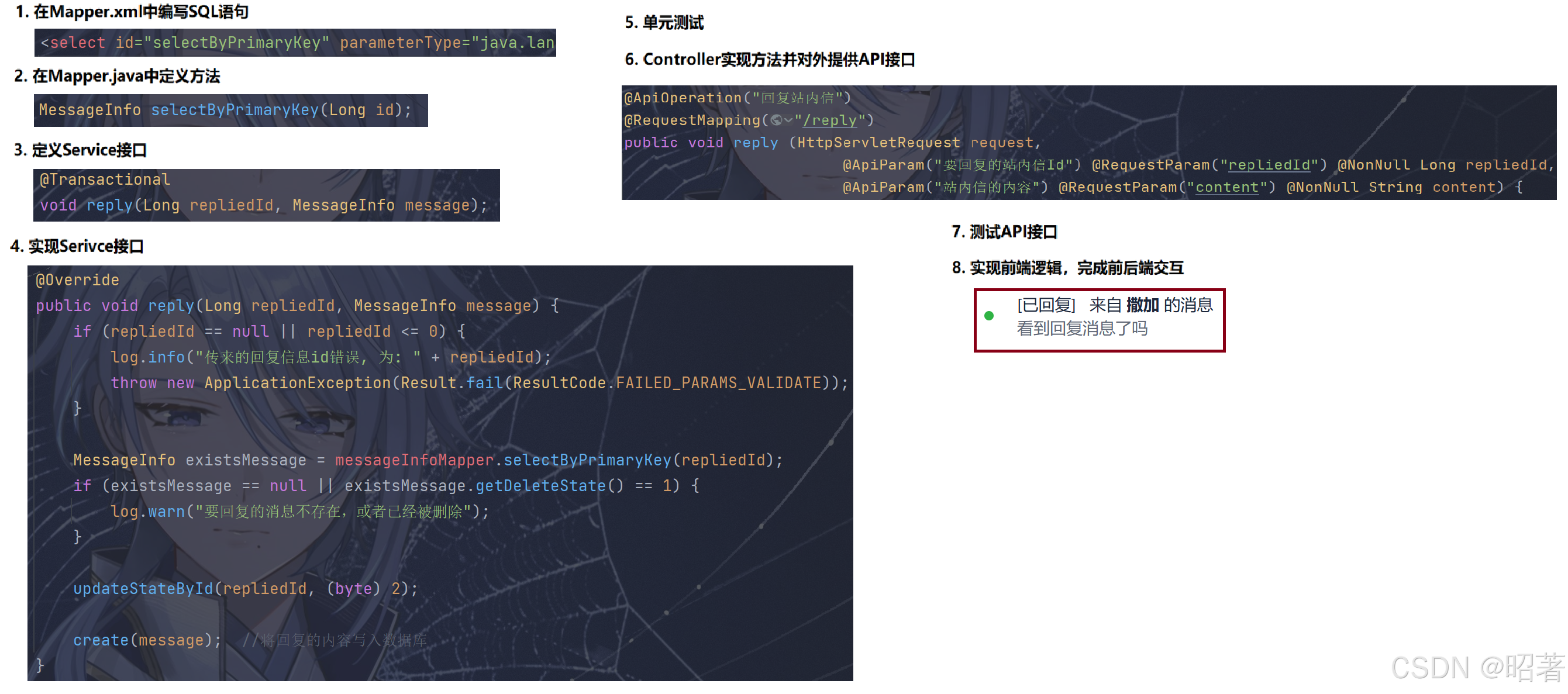
Task: Click the select id="selectByPrimaryKey" code snippet
Action: click(295, 43)
